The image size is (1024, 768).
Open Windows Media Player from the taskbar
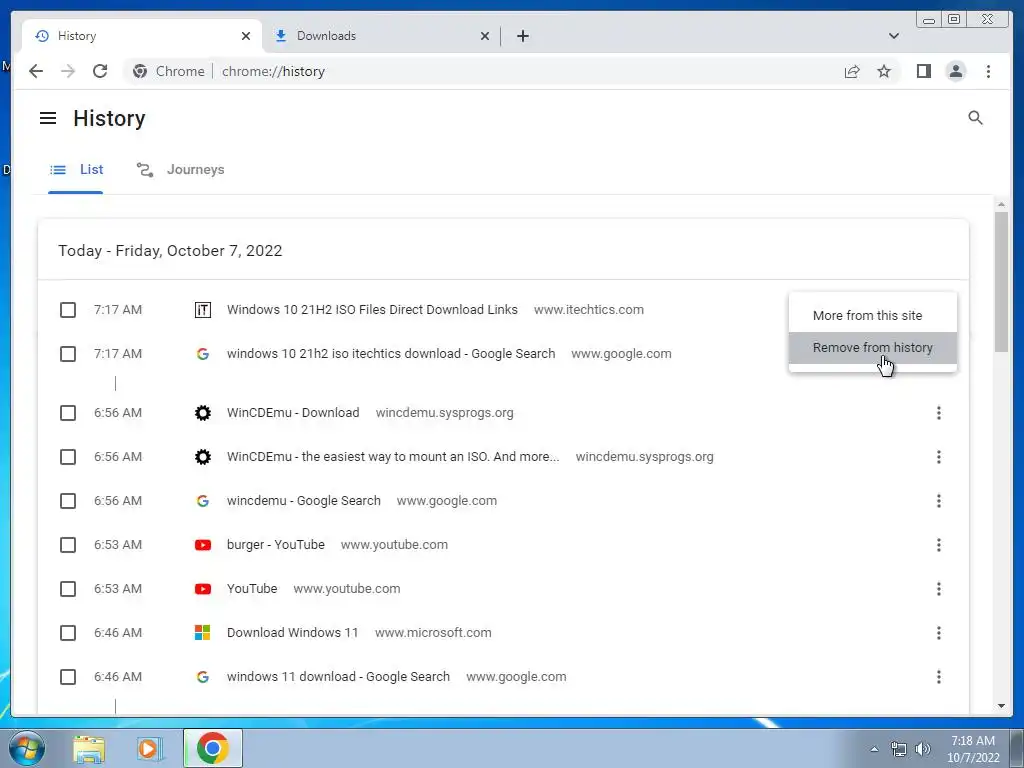point(149,748)
